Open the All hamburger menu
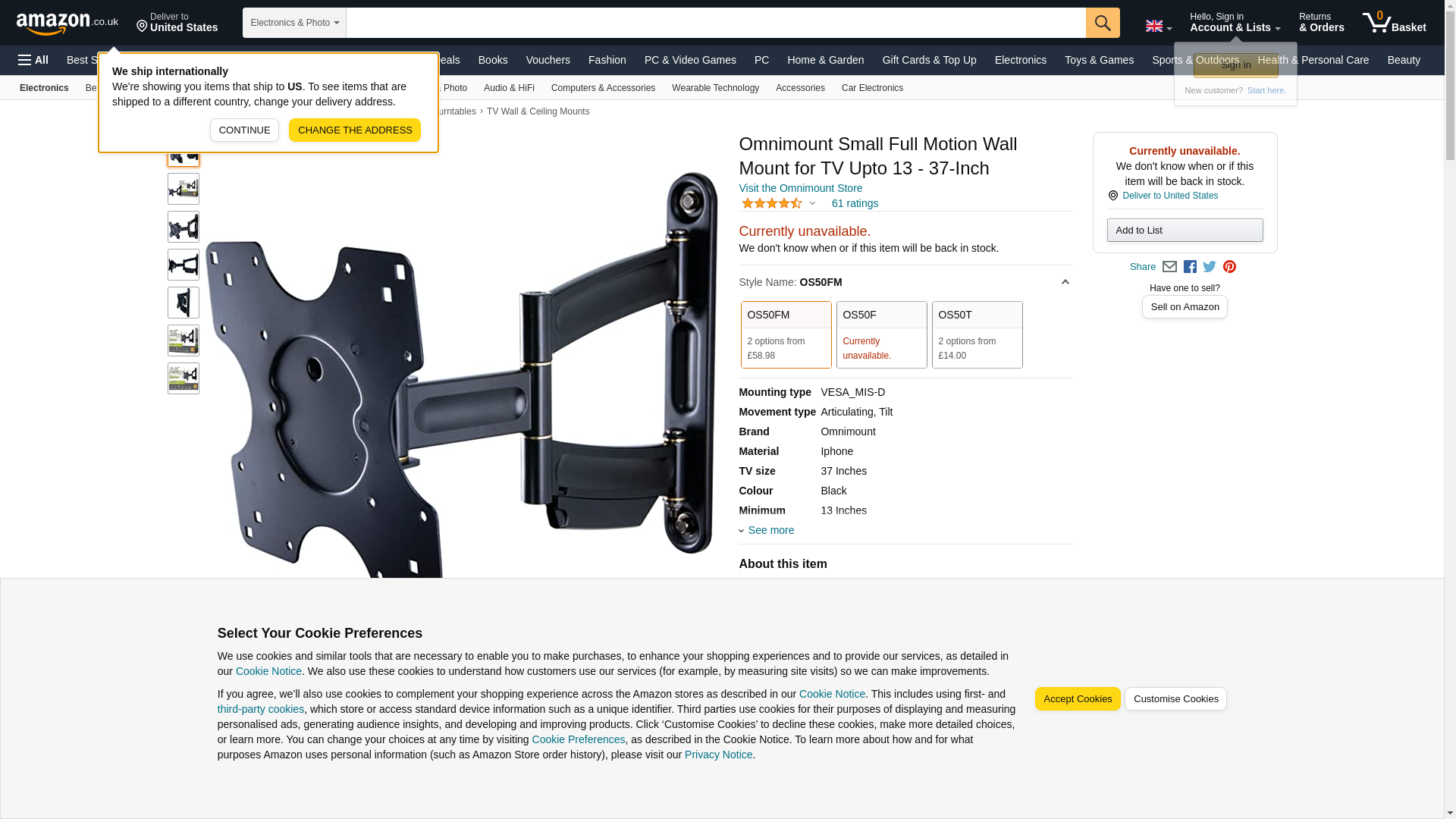Image resolution: width=1456 pixels, height=819 pixels. pos(33,60)
